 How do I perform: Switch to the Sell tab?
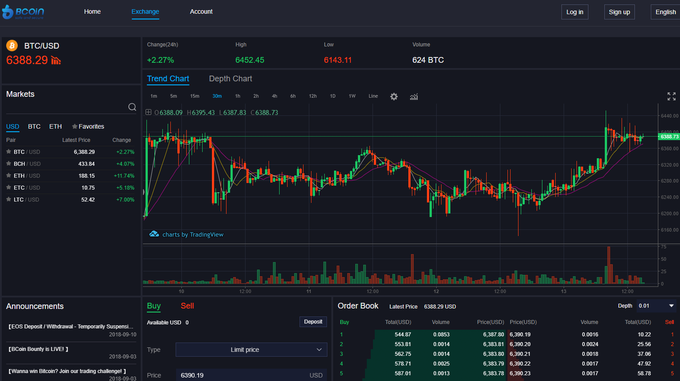pos(187,306)
